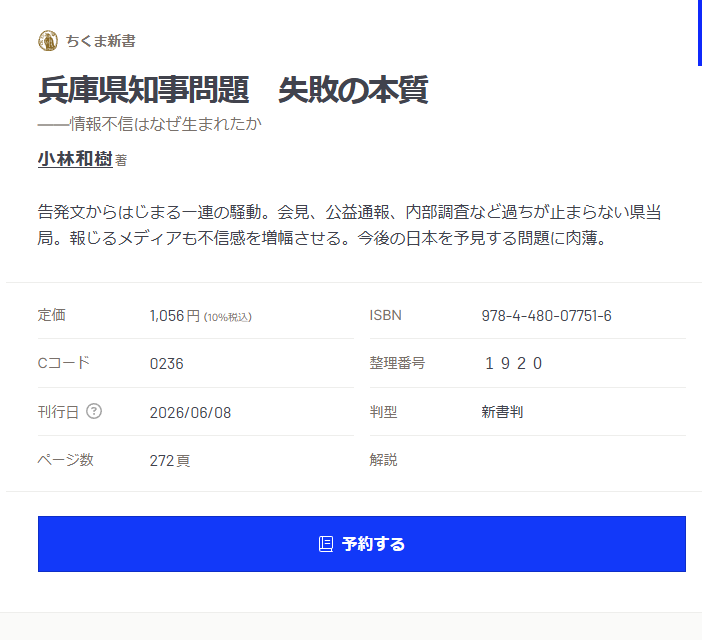702x640 pixels.
Task: Click the ISBN label
Action: tap(385, 315)
